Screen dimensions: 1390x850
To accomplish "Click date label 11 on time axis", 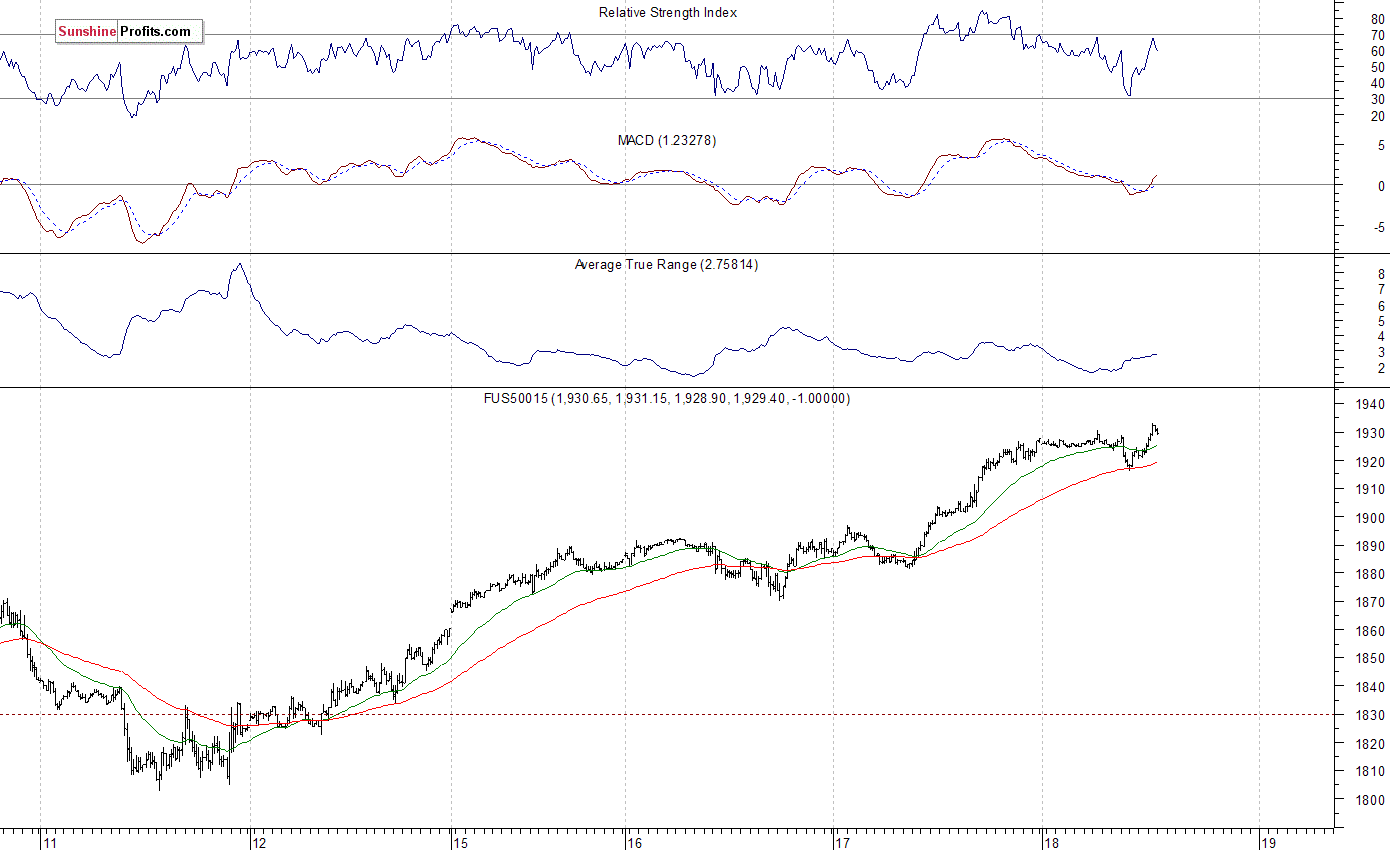I will (51, 842).
